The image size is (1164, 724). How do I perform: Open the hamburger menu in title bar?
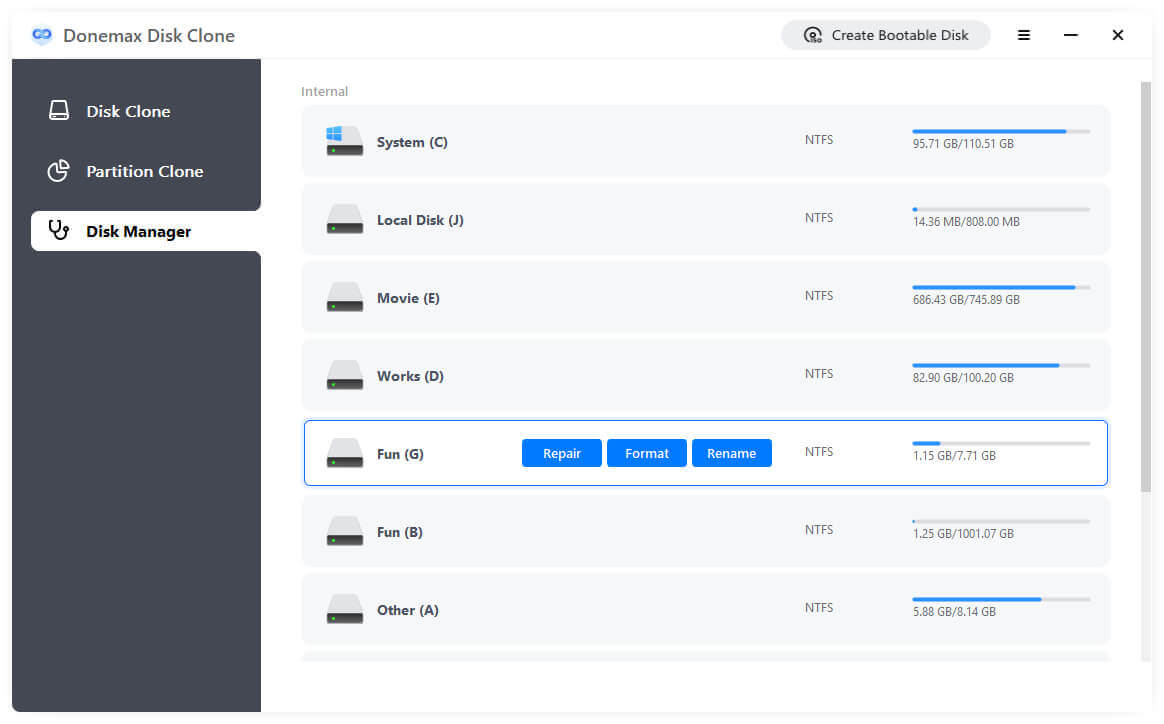[x=1024, y=35]
